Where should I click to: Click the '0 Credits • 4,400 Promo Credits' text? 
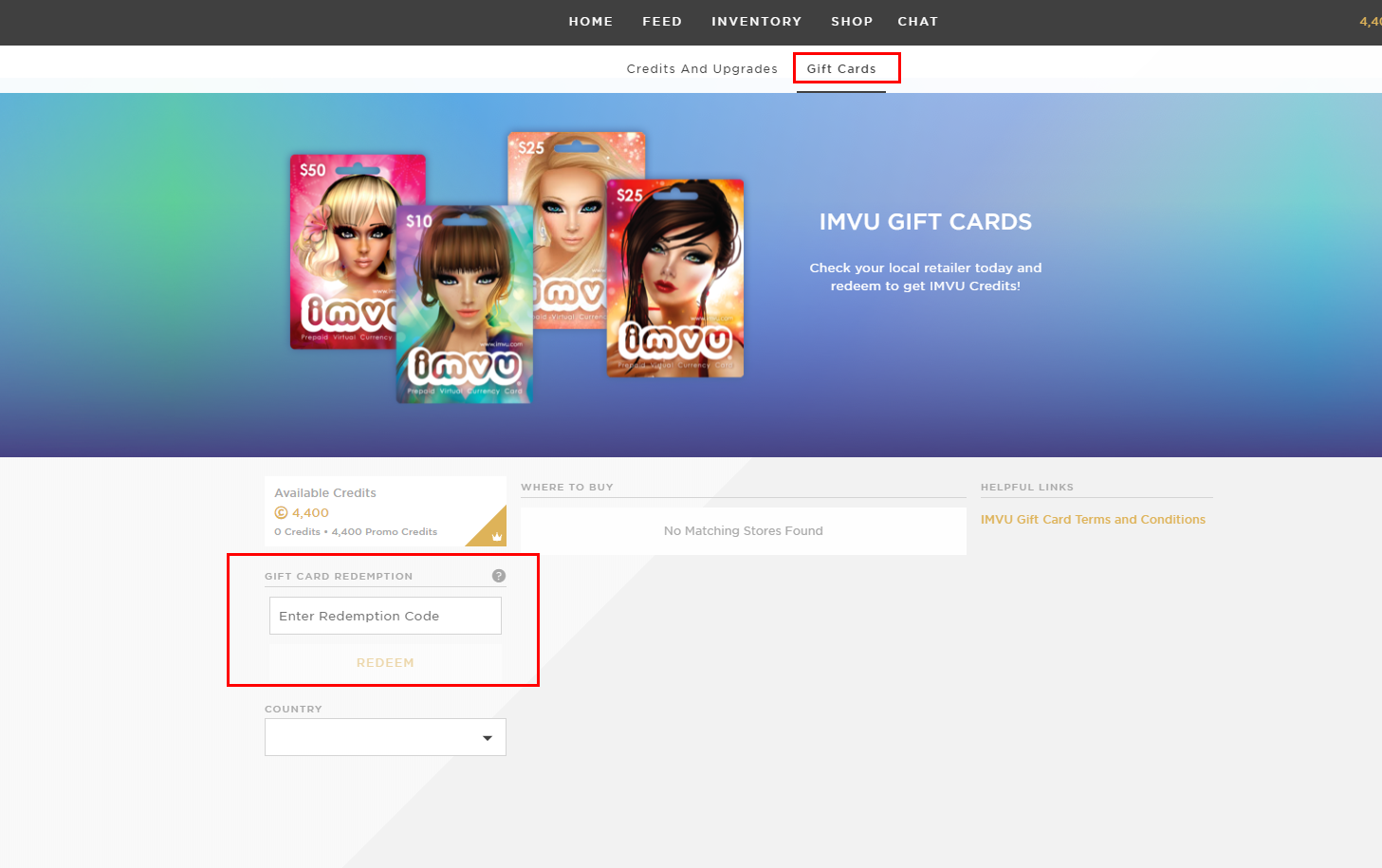click(356, 532)
